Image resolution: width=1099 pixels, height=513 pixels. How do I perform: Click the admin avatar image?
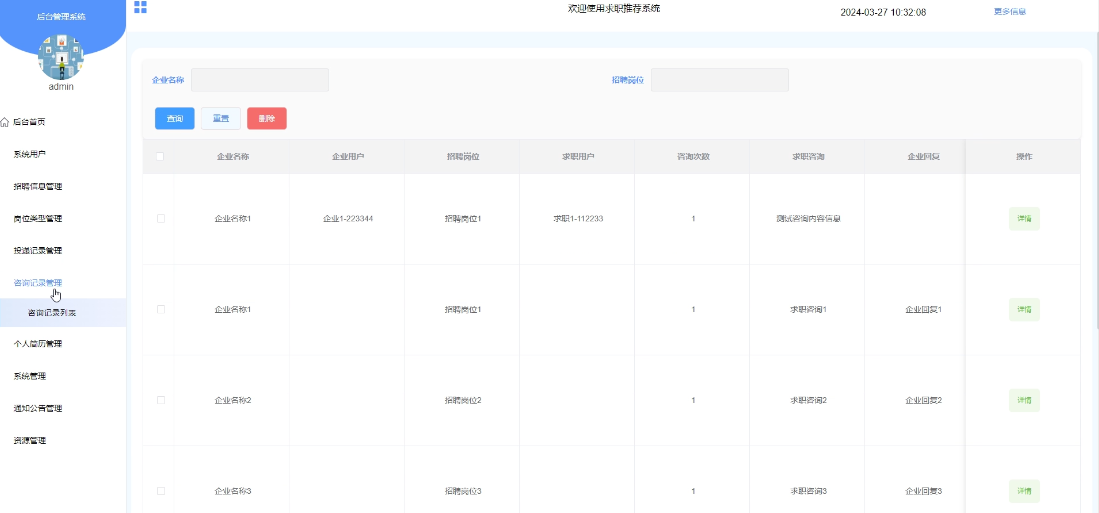click(61, 57)
